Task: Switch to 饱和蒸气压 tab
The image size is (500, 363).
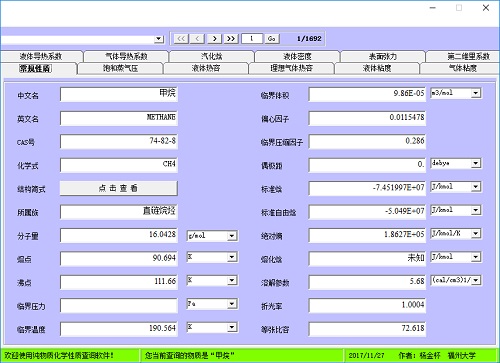Action: point(121,69)
